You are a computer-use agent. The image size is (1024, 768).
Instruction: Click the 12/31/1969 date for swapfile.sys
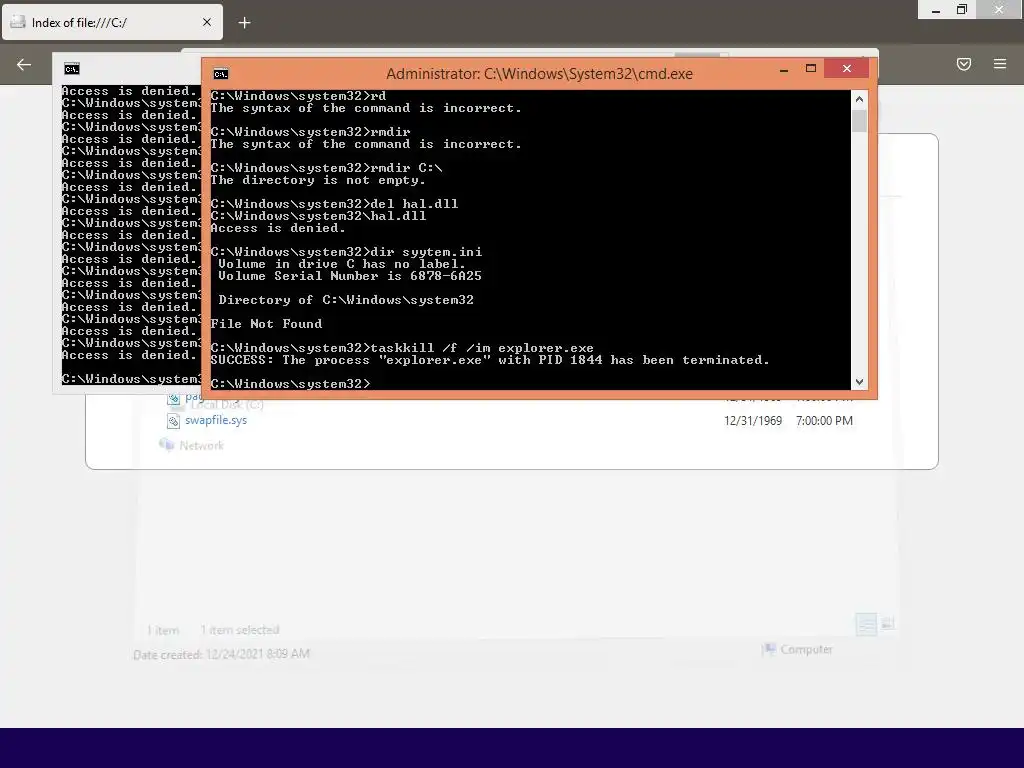click(752, 421)
